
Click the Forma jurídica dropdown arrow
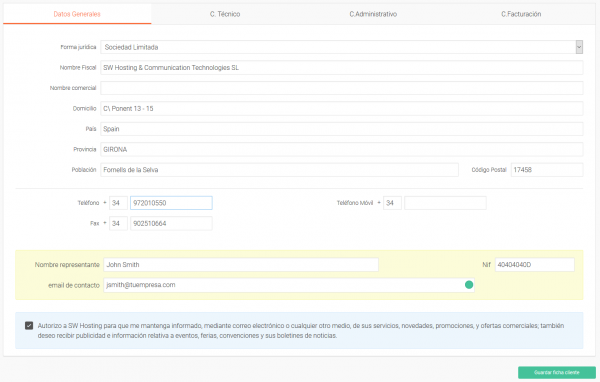click(579, 47)
